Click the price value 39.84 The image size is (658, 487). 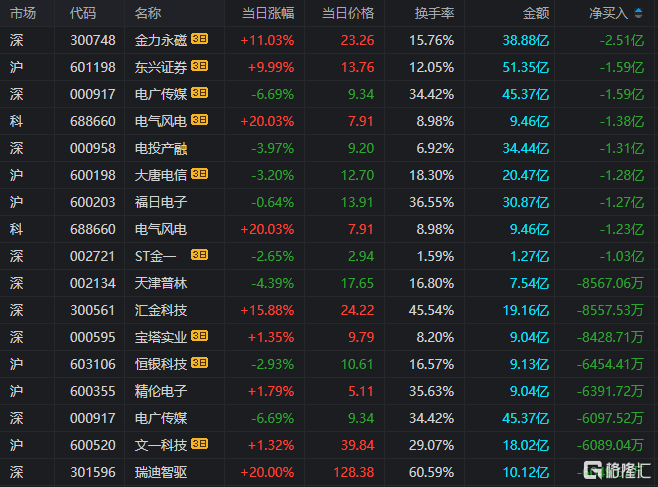358,445
